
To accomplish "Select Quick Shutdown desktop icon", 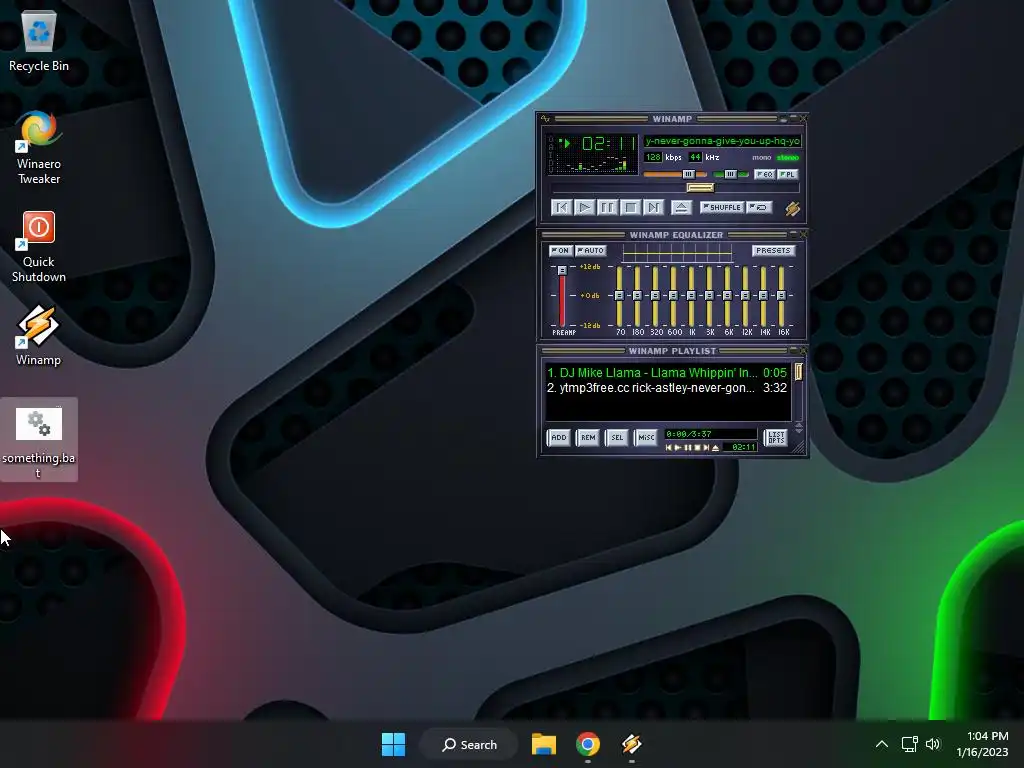I will pos(39,247).
